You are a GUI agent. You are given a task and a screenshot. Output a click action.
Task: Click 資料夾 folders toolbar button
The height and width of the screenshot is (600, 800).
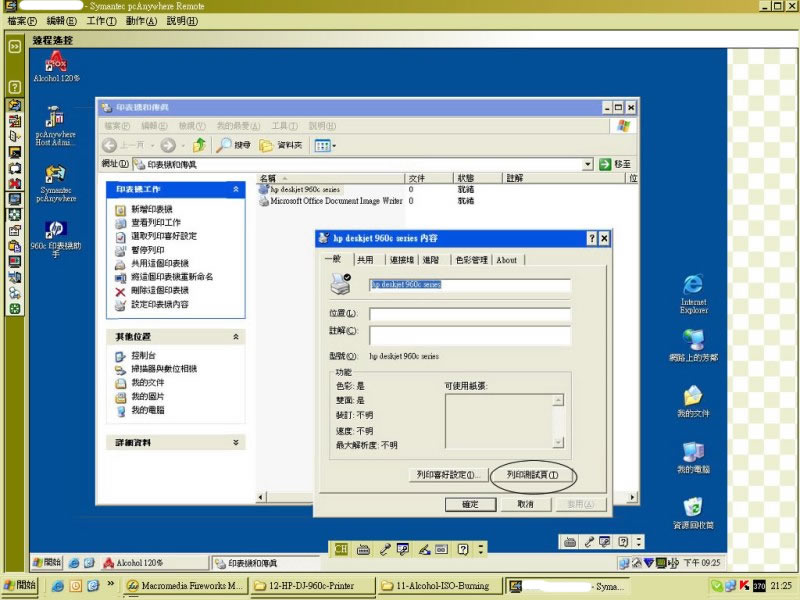click(x=281, y=145)
